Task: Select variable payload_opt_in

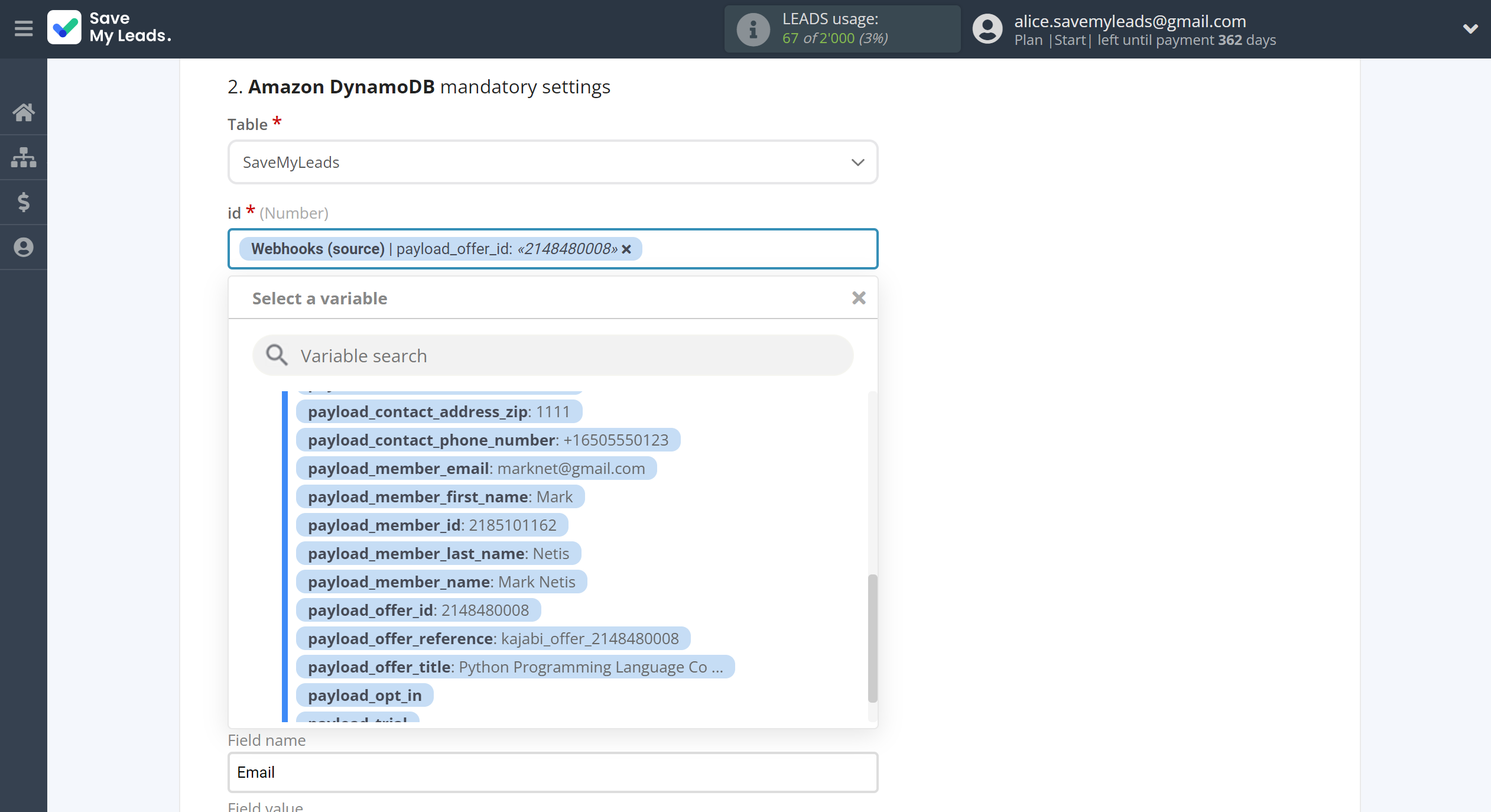Action: click(x=365, y=695)
